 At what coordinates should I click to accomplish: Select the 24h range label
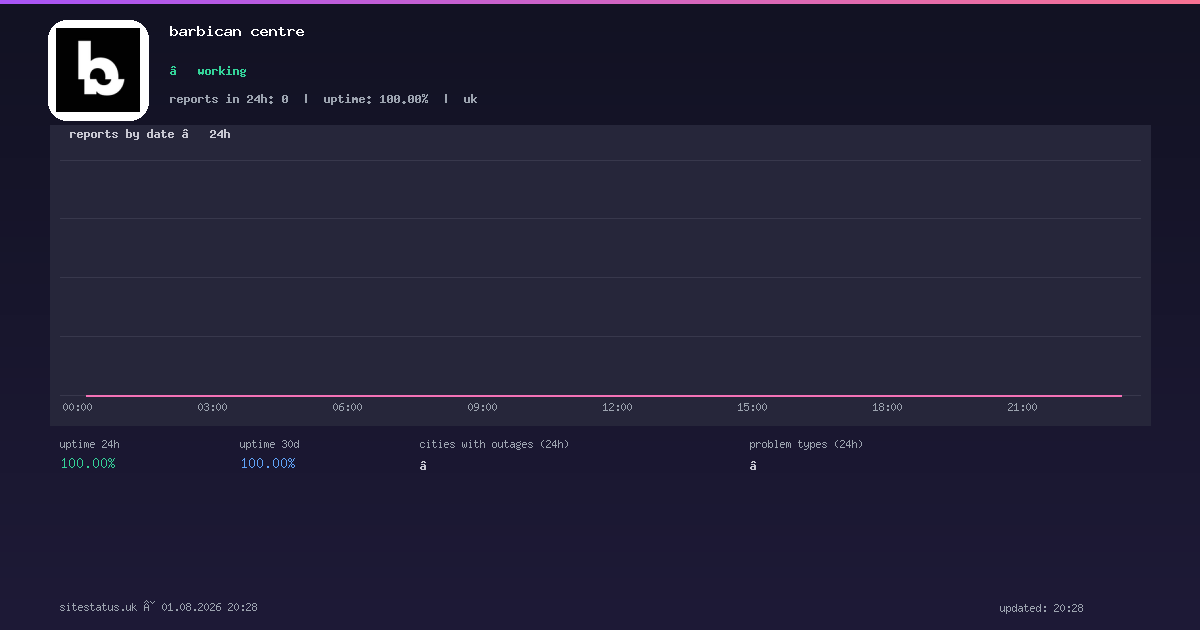click(220, 134)
